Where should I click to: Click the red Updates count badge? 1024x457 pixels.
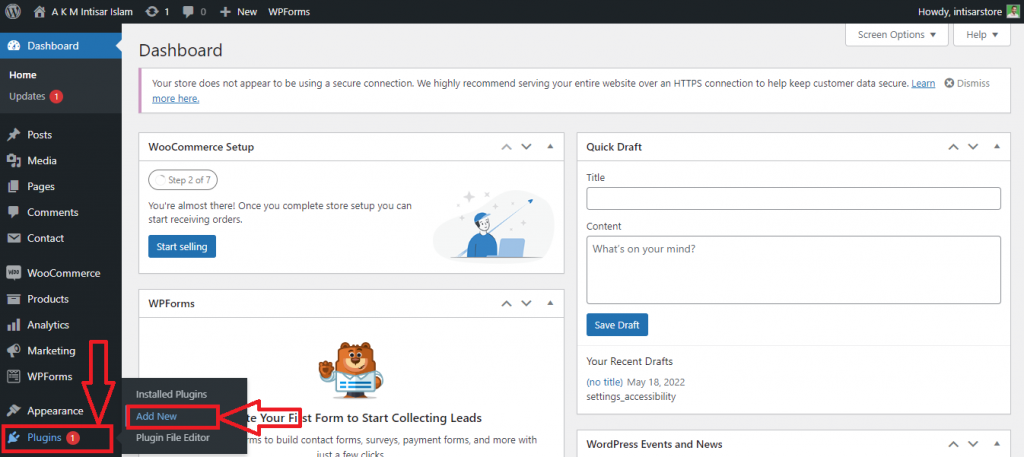click(x=56, y=96)
